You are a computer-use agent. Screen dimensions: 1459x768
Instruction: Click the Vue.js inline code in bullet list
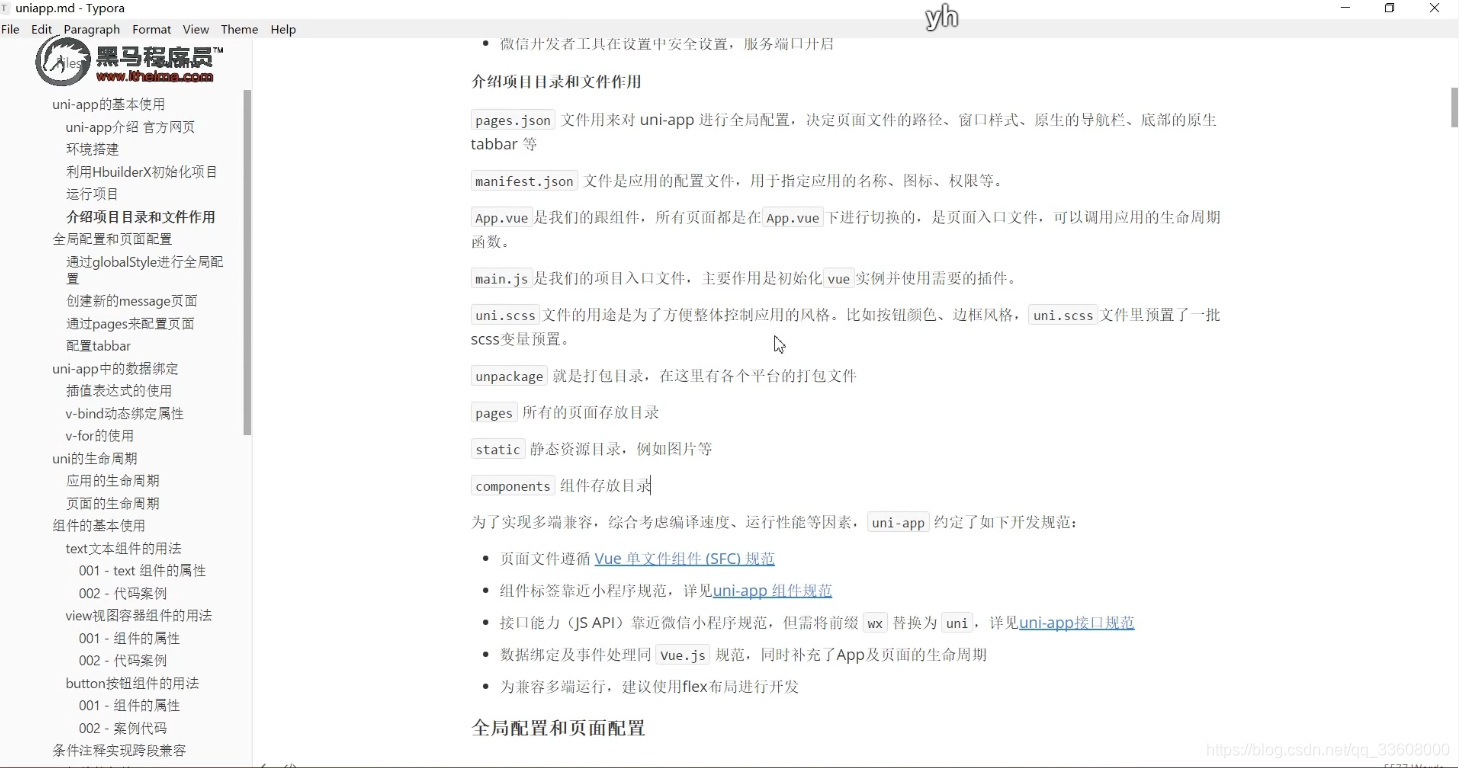click(683, 655)
